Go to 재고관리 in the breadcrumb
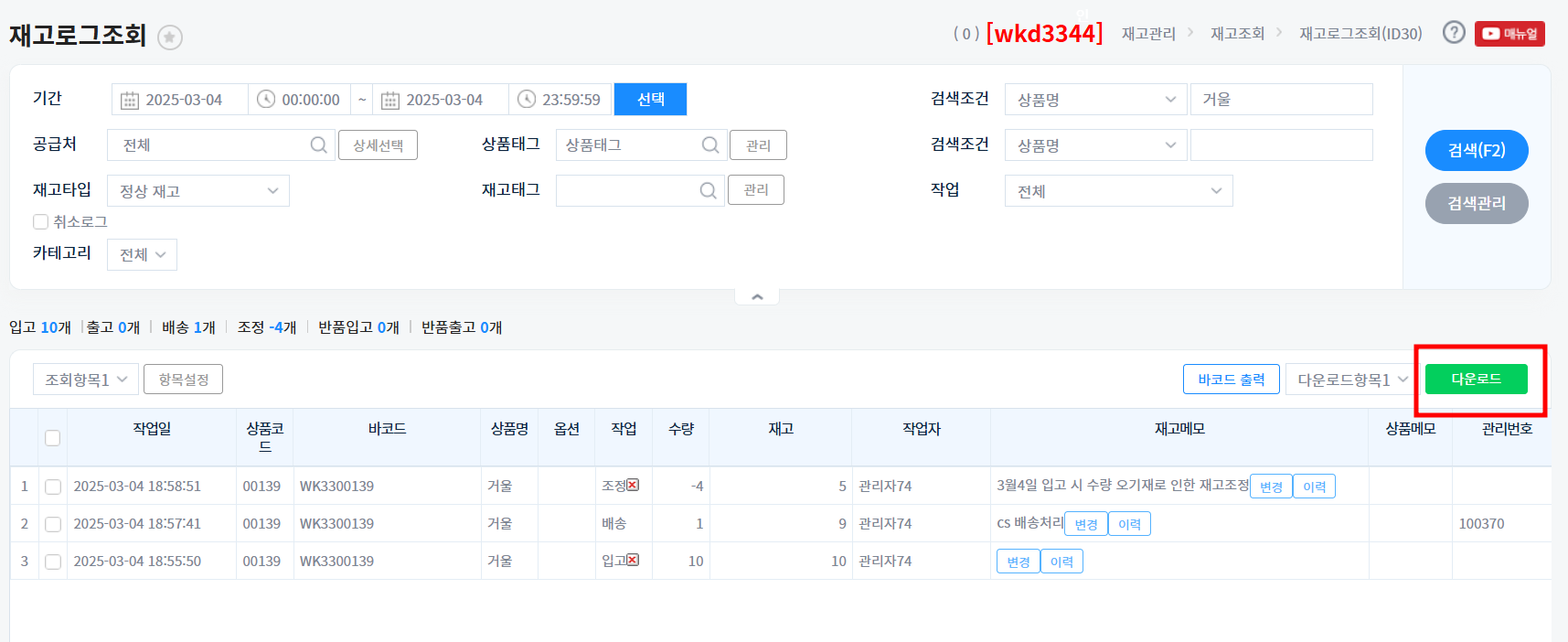 click(1148, 34)
